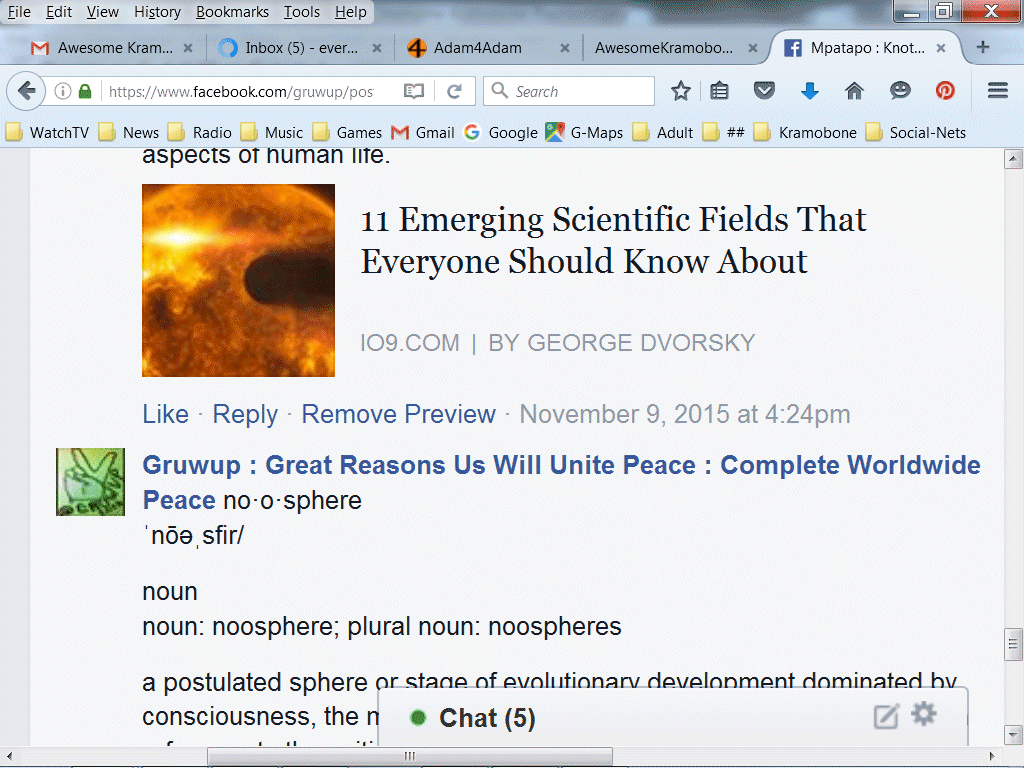Click the search magnifier icon

pyautogui.click(x=500, y=90)
